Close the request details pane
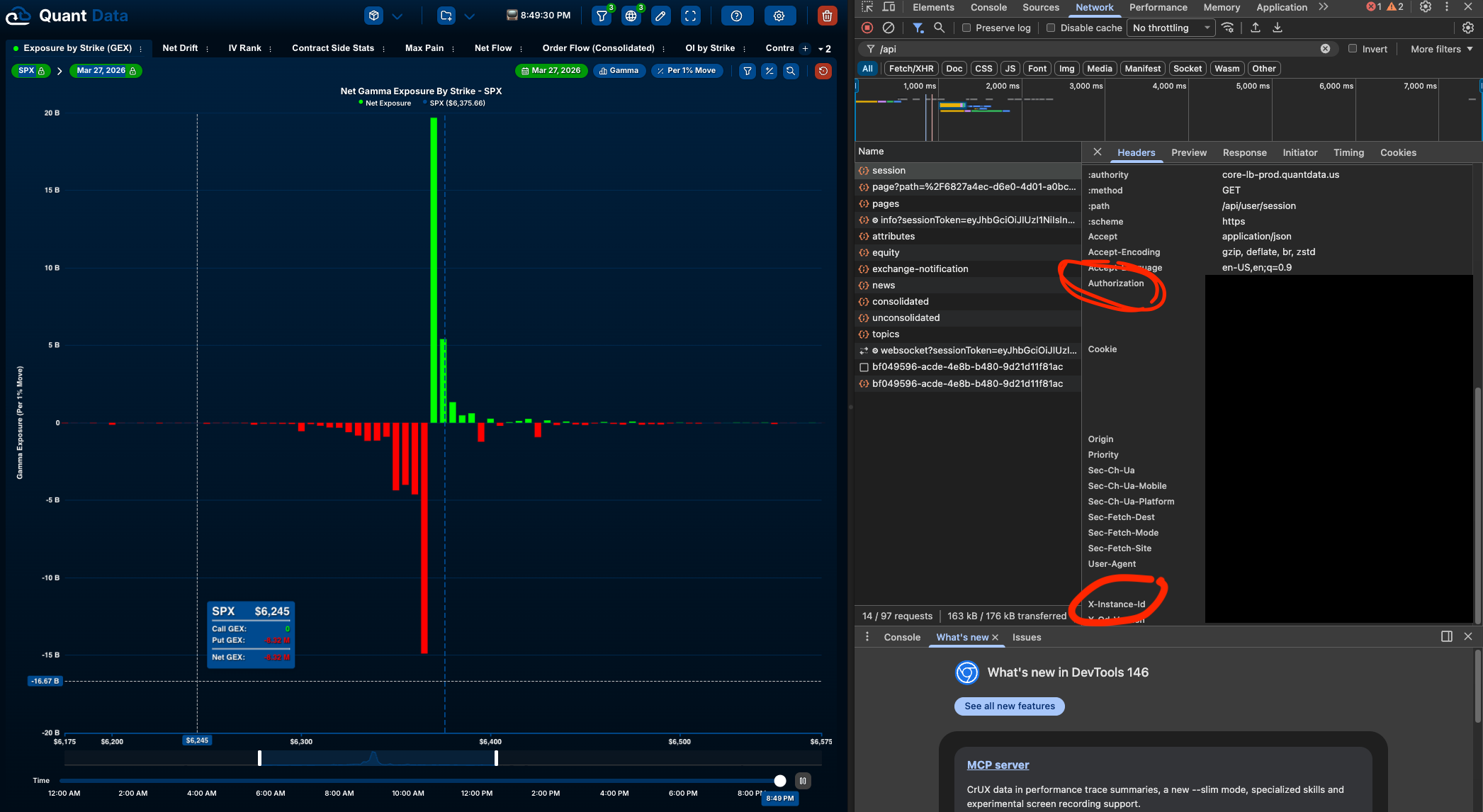Image resolution: width=1483 pixels, height=812 pixels. click(x=1098, y=152)
